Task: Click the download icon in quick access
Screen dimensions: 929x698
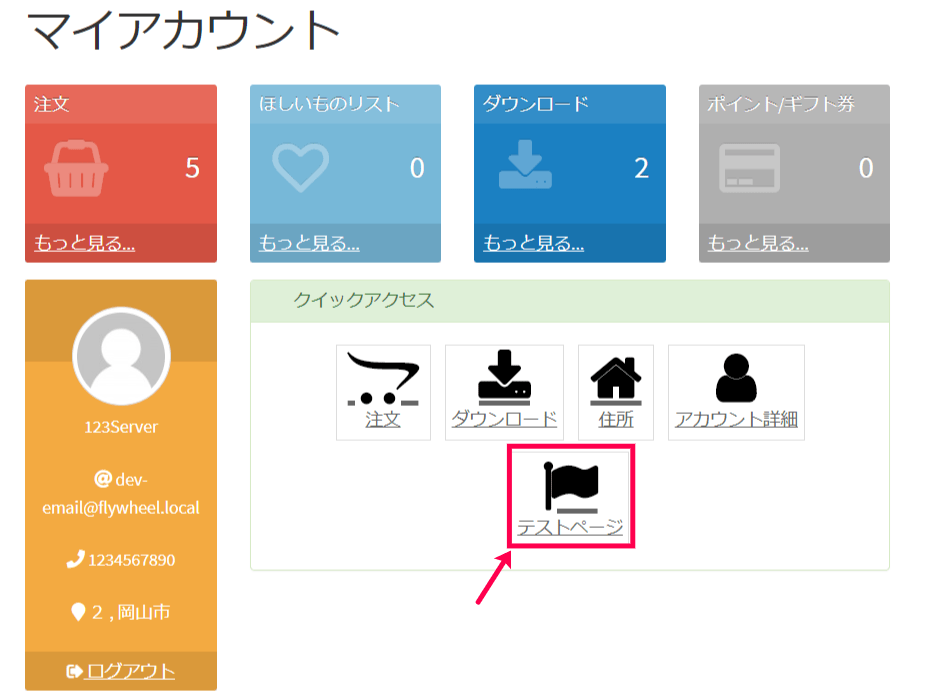Action: (504, 377)
